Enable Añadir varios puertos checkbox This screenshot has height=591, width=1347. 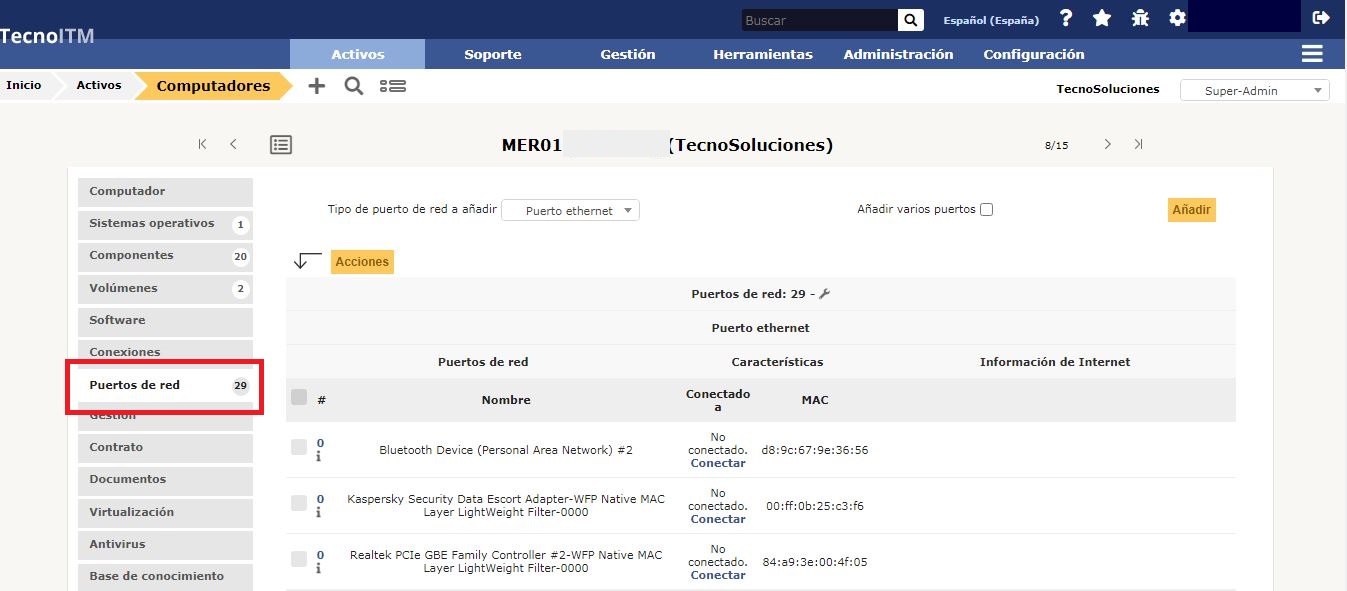click(x=987, y=210)
